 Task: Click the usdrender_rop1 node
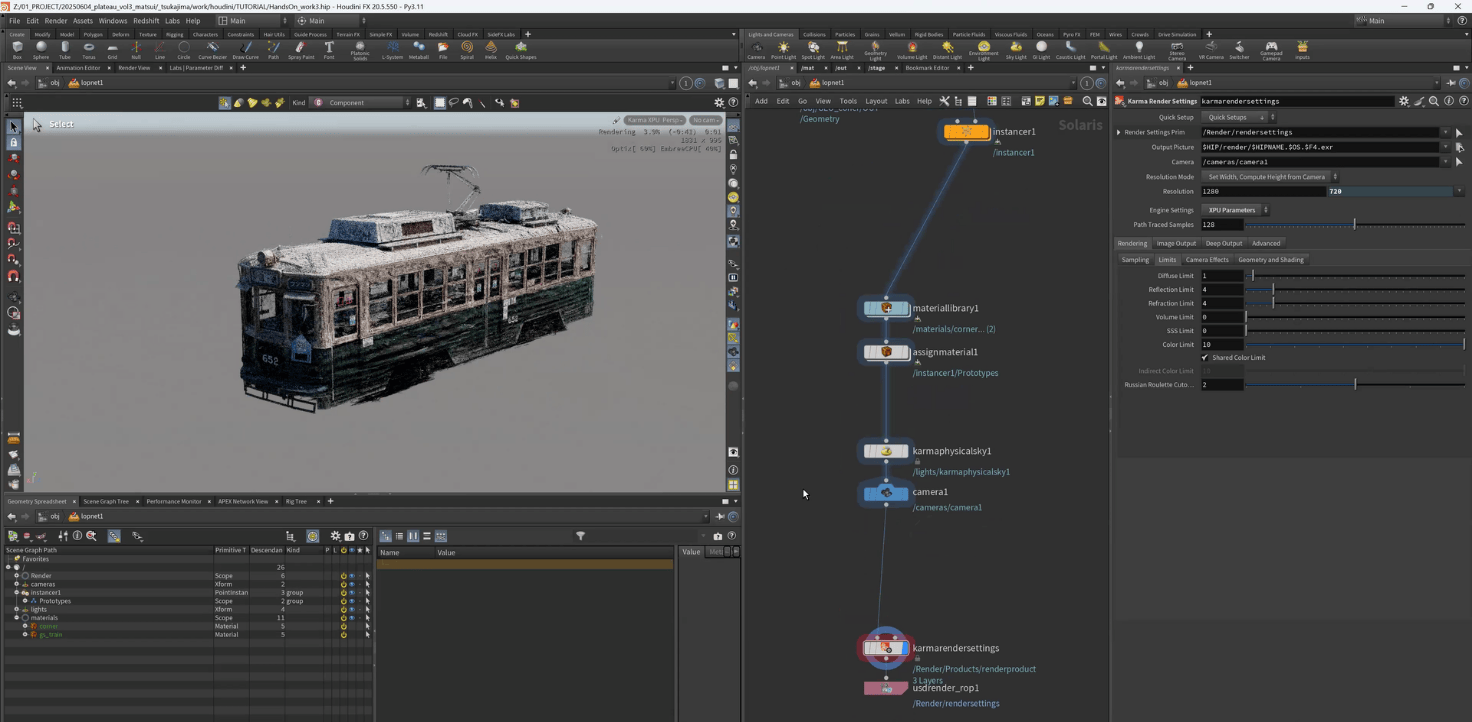tap(886, 689)
